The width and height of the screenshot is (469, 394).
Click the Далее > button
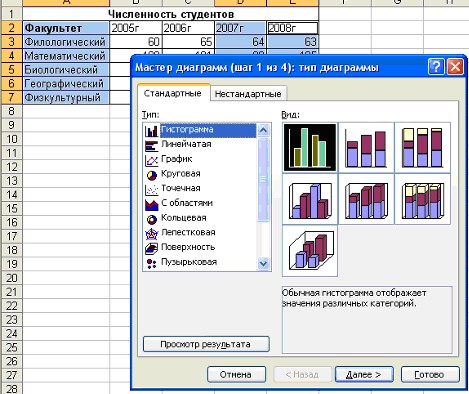pyautogui.click(x=364, y=375)
